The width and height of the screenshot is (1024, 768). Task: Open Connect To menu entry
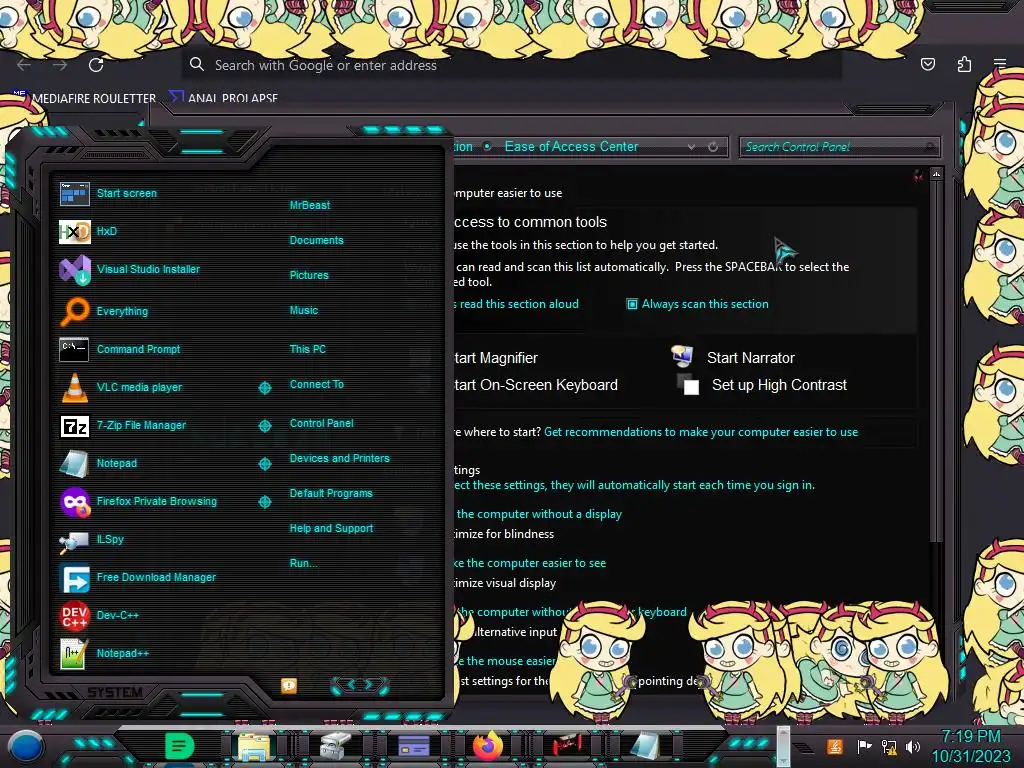click(x=317, y=385)
